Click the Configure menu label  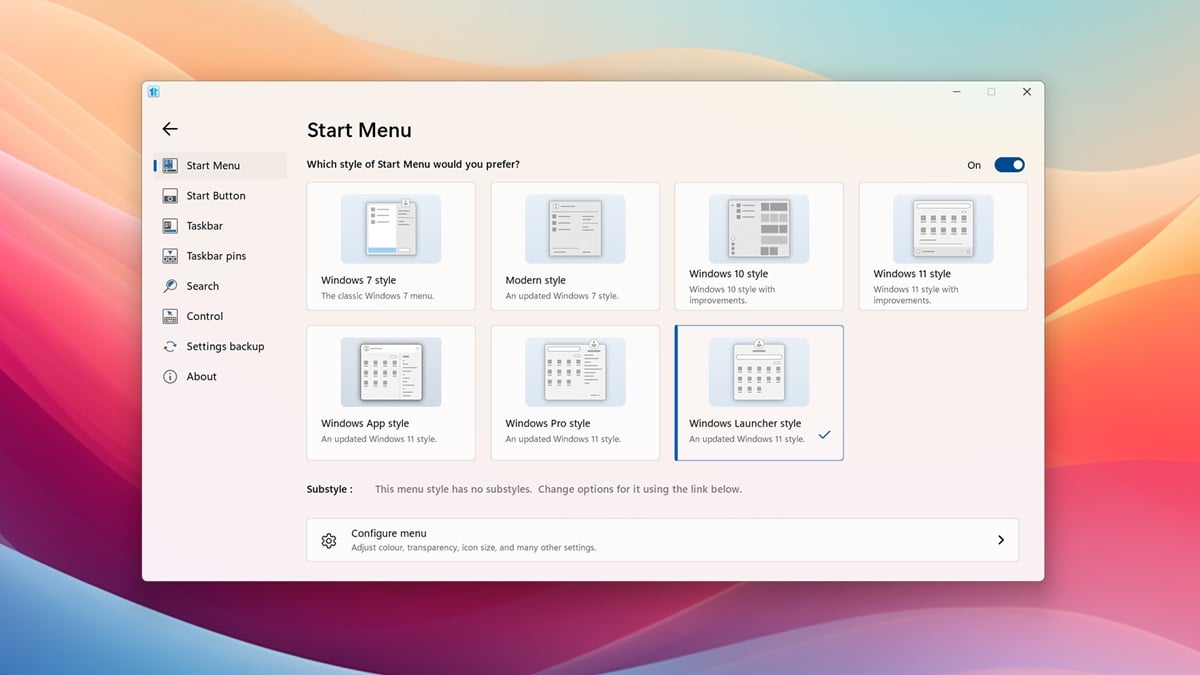[x=389, y=534]
